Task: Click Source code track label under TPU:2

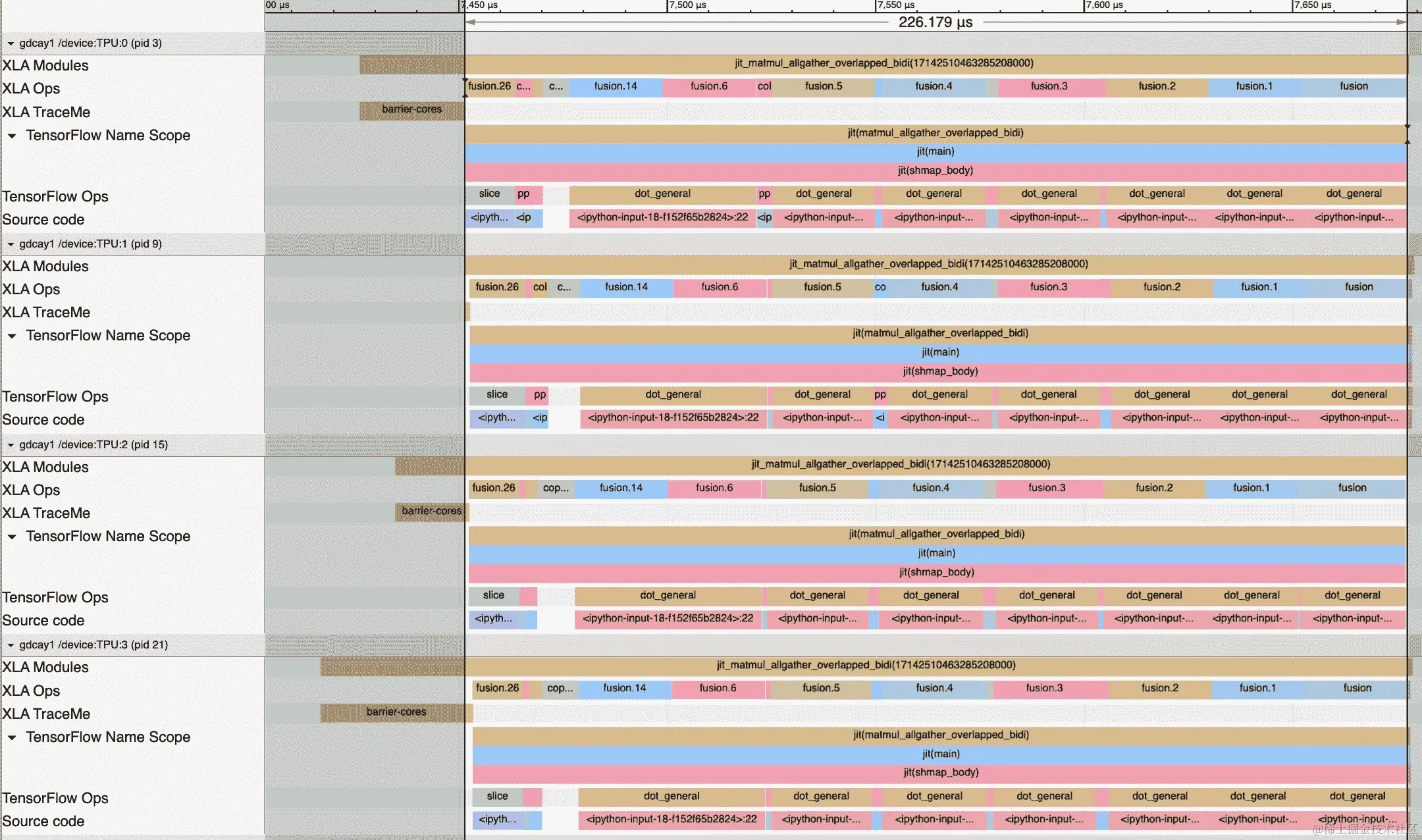Action: pyautogui.click(x=43, y=620)
